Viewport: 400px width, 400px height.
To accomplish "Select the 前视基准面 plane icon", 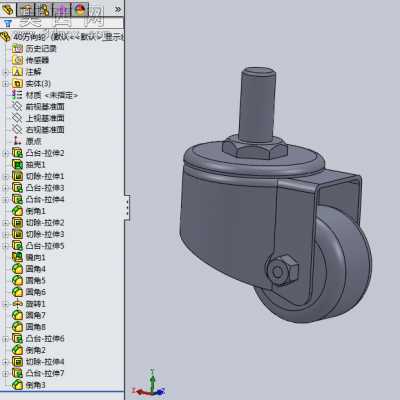I will pos(17,107).
